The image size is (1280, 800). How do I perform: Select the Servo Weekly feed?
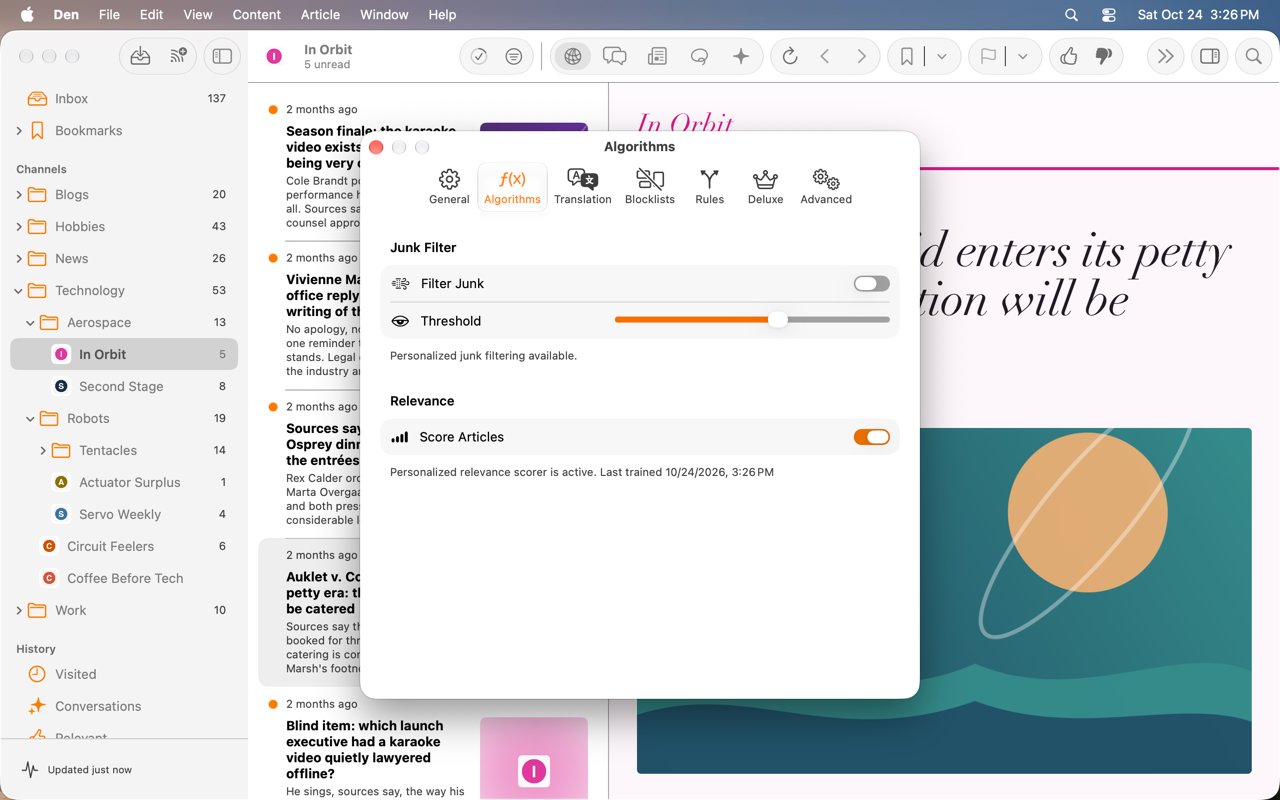pyautogui.click(x=124, y=514)
